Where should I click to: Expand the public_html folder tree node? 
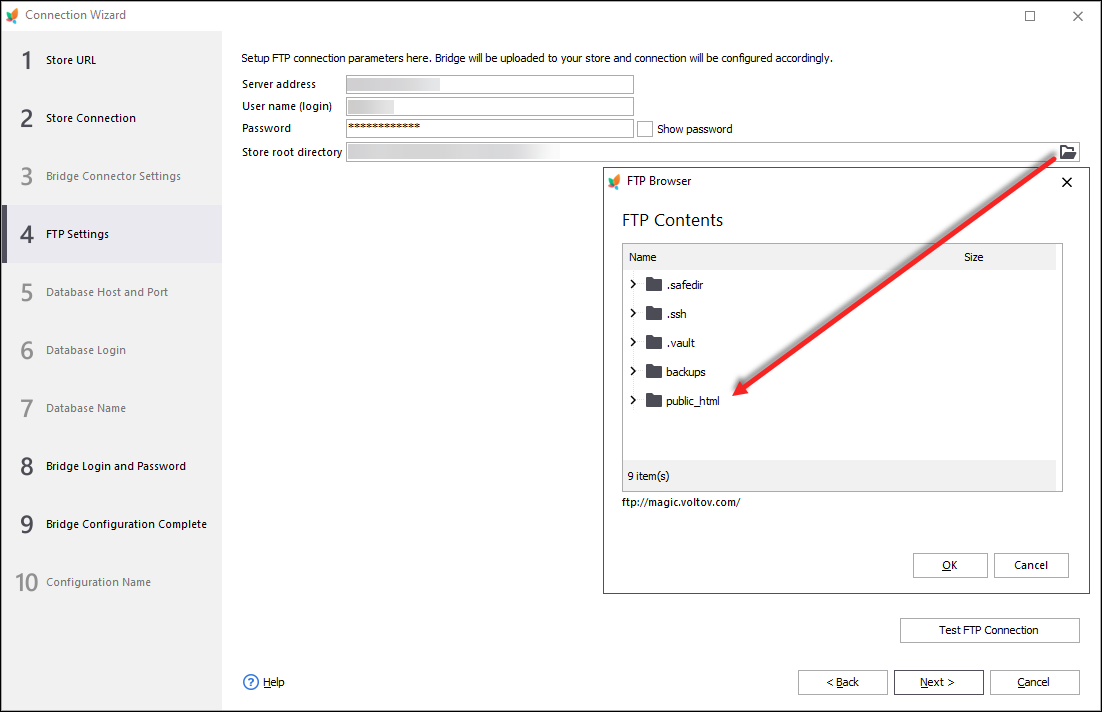(x=633, y=401)
